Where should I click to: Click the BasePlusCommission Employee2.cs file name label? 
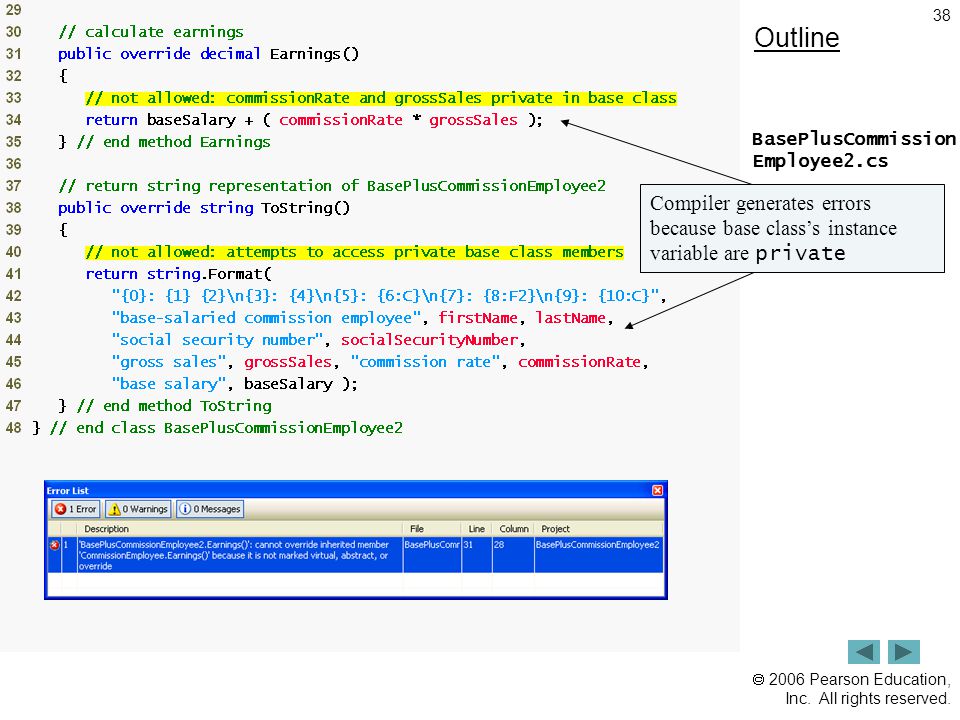(853, 150)
